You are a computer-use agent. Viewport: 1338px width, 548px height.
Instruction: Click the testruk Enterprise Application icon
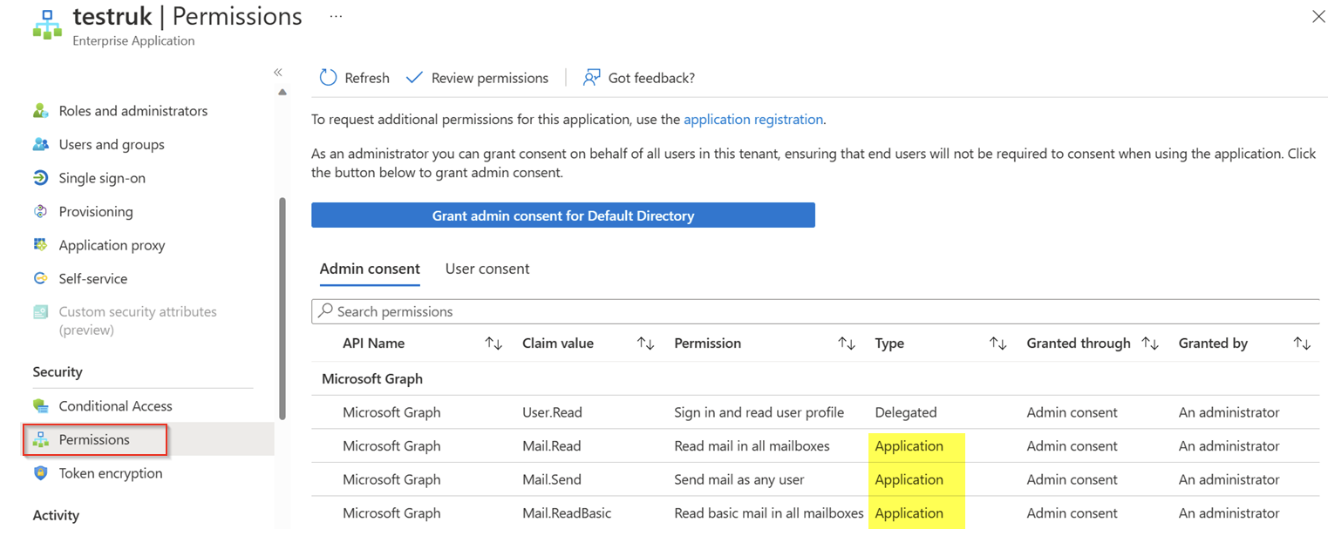click(46, 25)
